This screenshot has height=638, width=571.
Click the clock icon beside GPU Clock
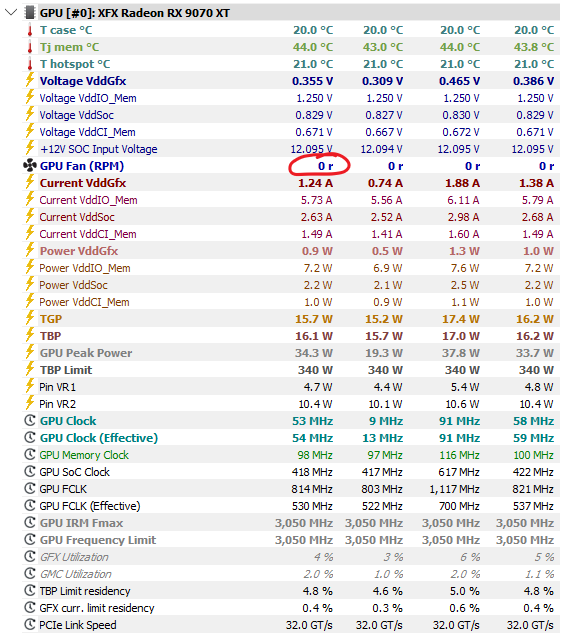coord(30,421)
